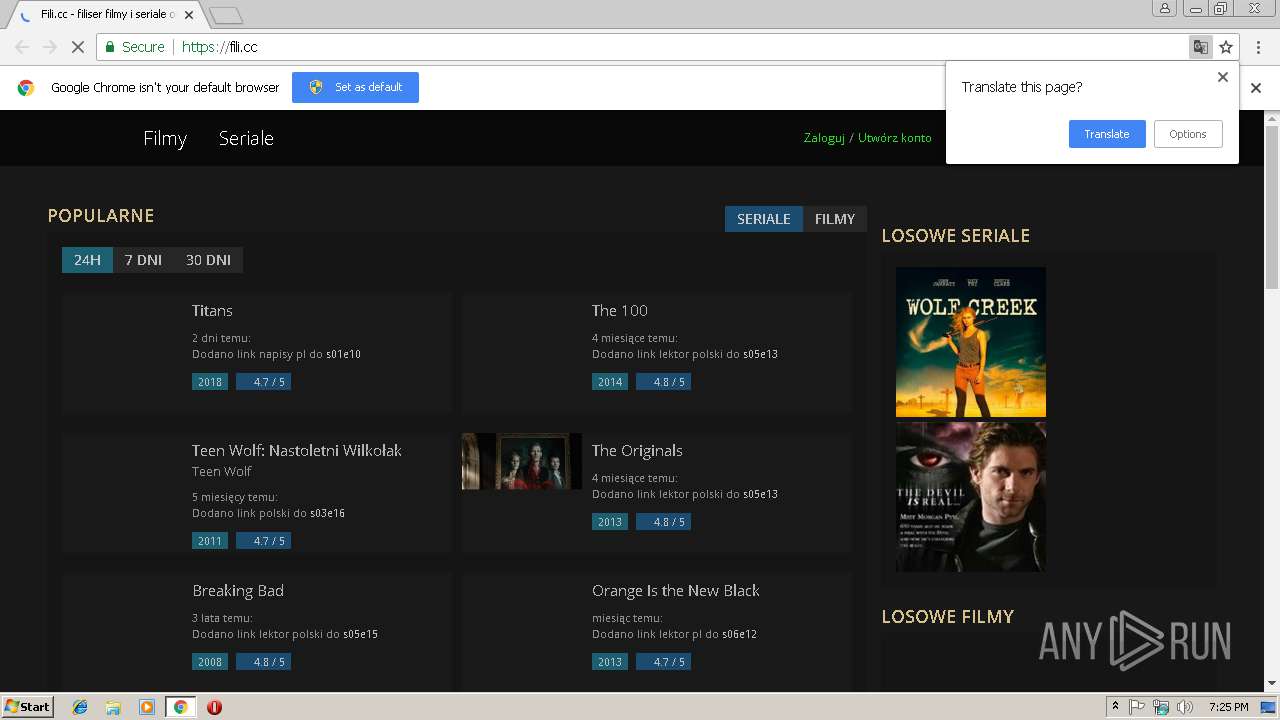Click the Chrome taskbar icon

[x=180, y=707]
